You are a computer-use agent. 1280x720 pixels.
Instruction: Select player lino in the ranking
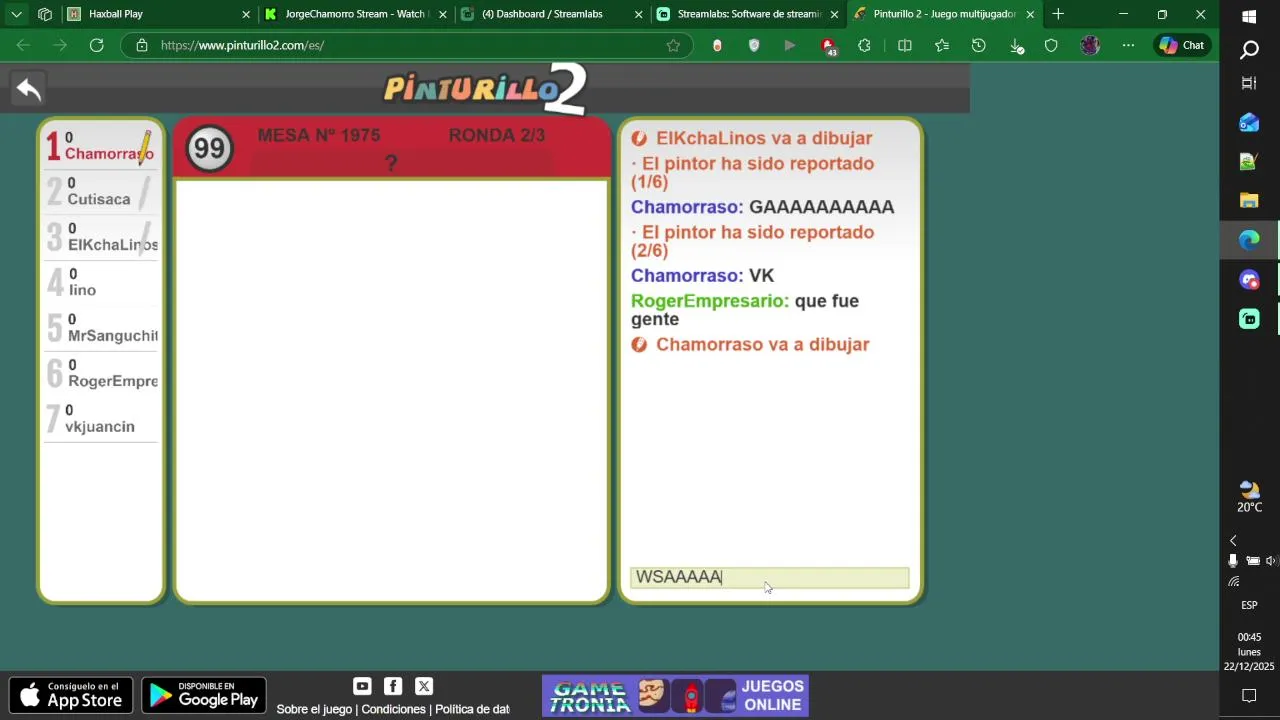pos(100,282)
